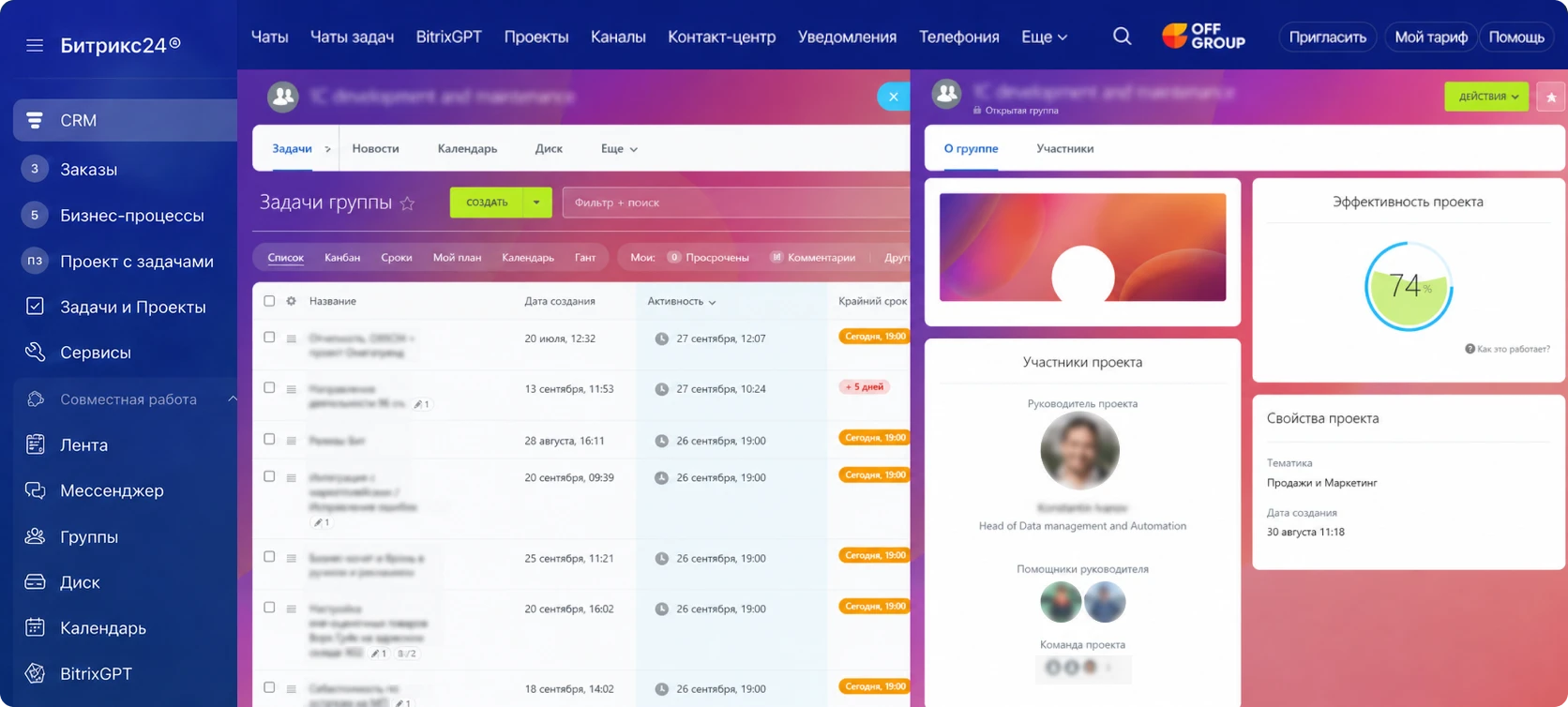Image resolution: width=1568 pixels, height=707 pixels.
Task: Select the checkbox for the task created 28 августа, 16:11
Action: 269,439
